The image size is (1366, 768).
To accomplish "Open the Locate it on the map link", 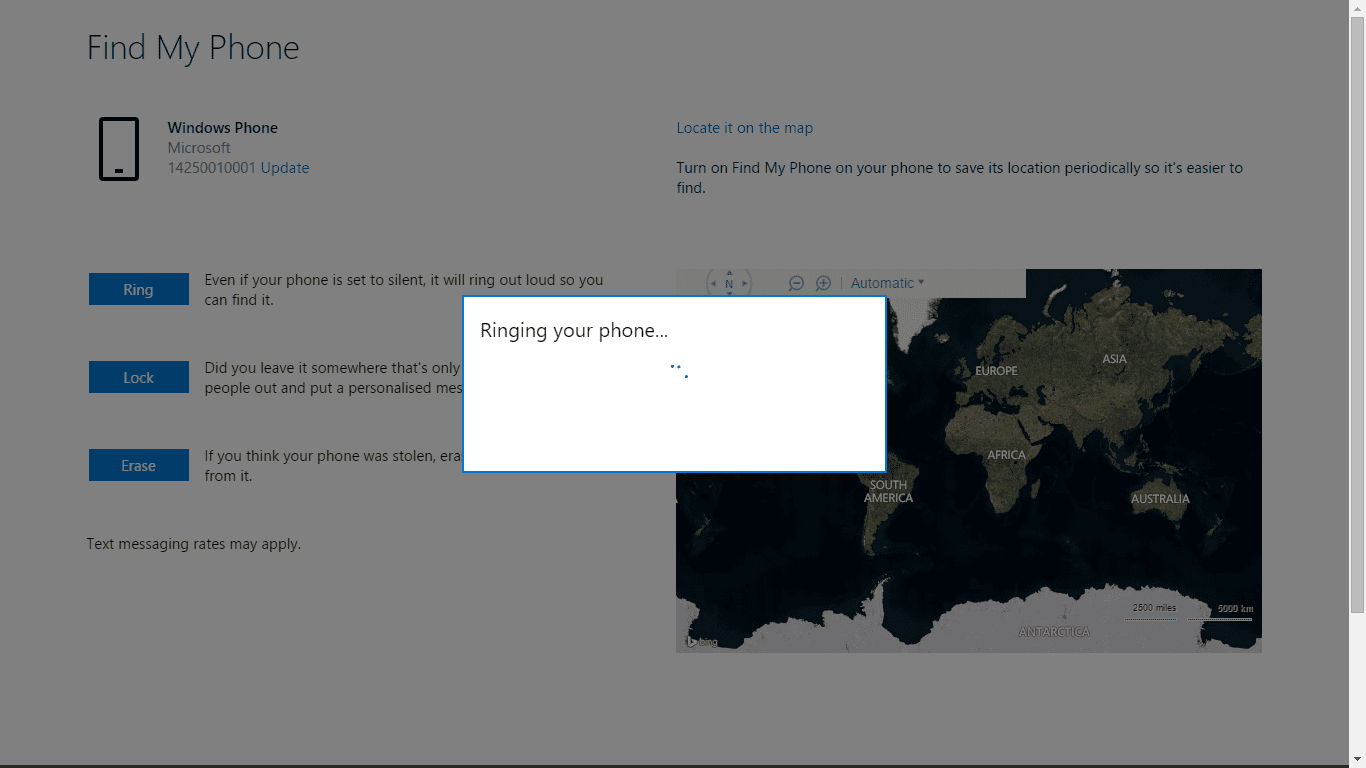I will coord(745,128).
